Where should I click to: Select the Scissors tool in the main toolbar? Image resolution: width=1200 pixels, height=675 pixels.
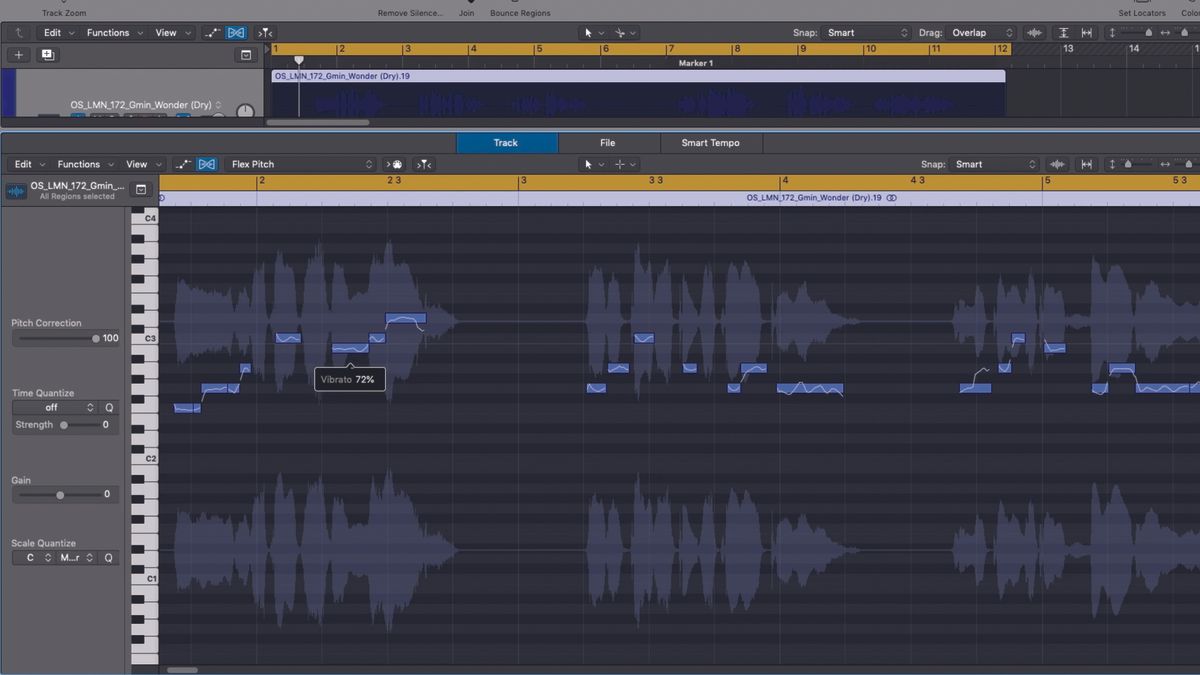(x=622, y=32)
